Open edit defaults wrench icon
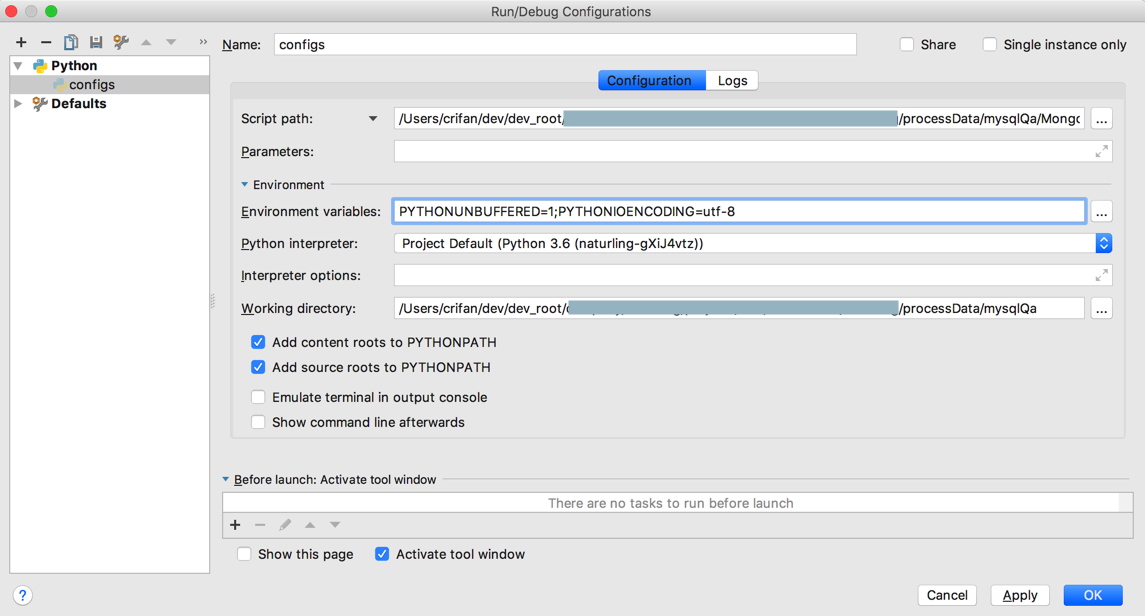Image resolution: width=1145 pixels, height=616 pixels. [x=121, y=42]
